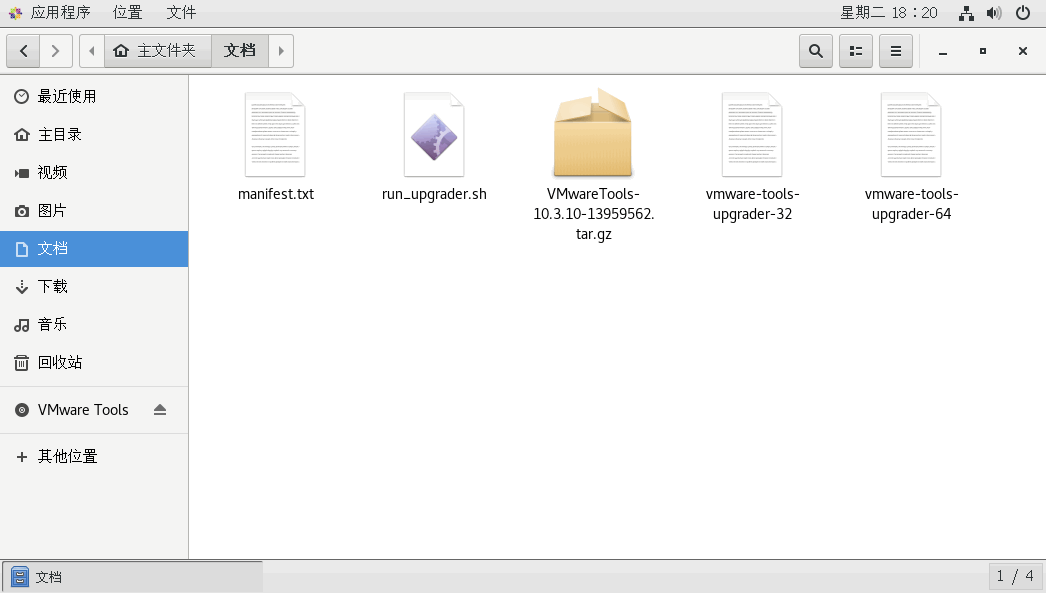
Task: Select 文档 in the sidebar
Action: 94,249
